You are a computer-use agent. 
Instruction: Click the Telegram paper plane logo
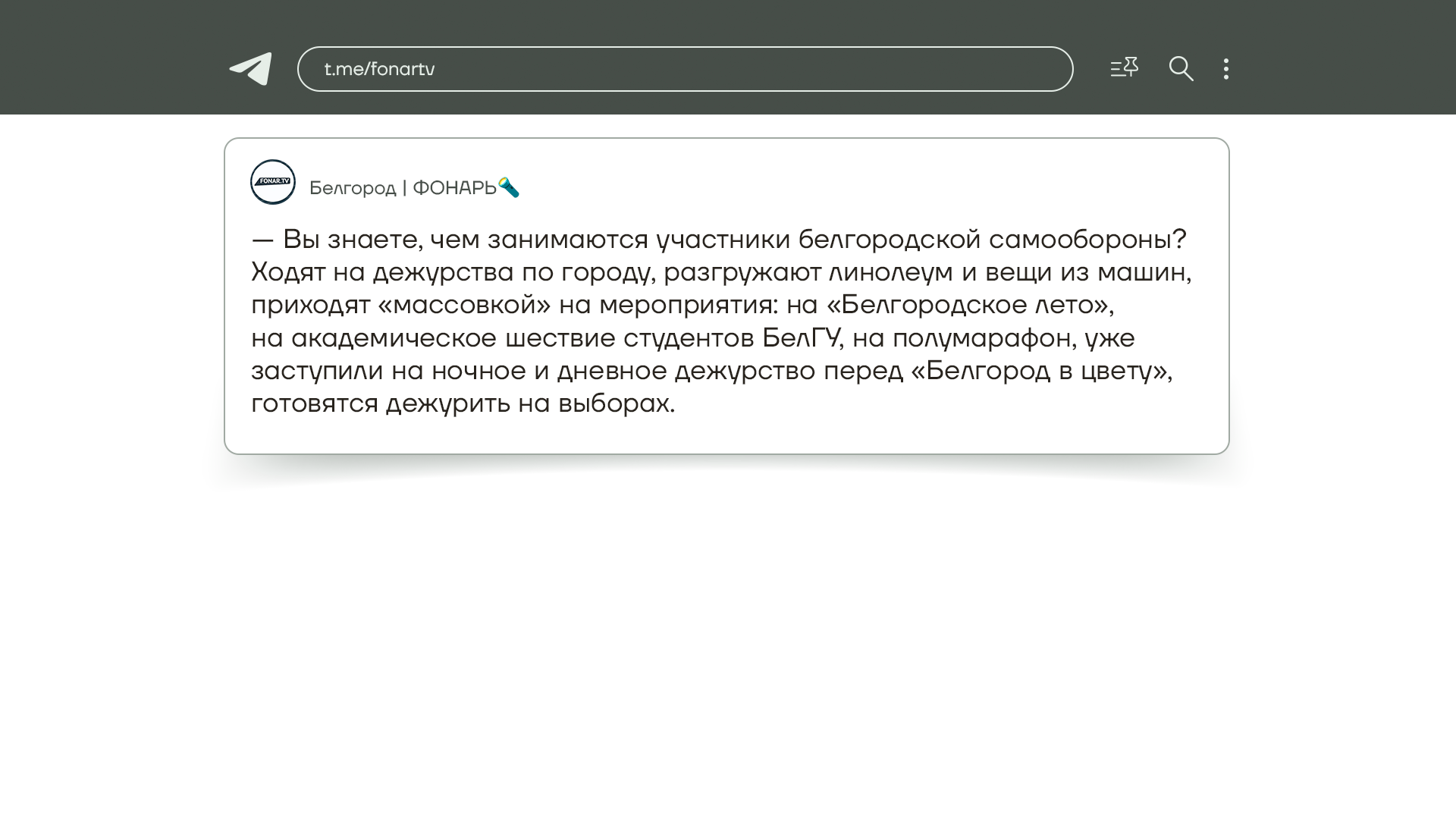[x=251, y=69]
